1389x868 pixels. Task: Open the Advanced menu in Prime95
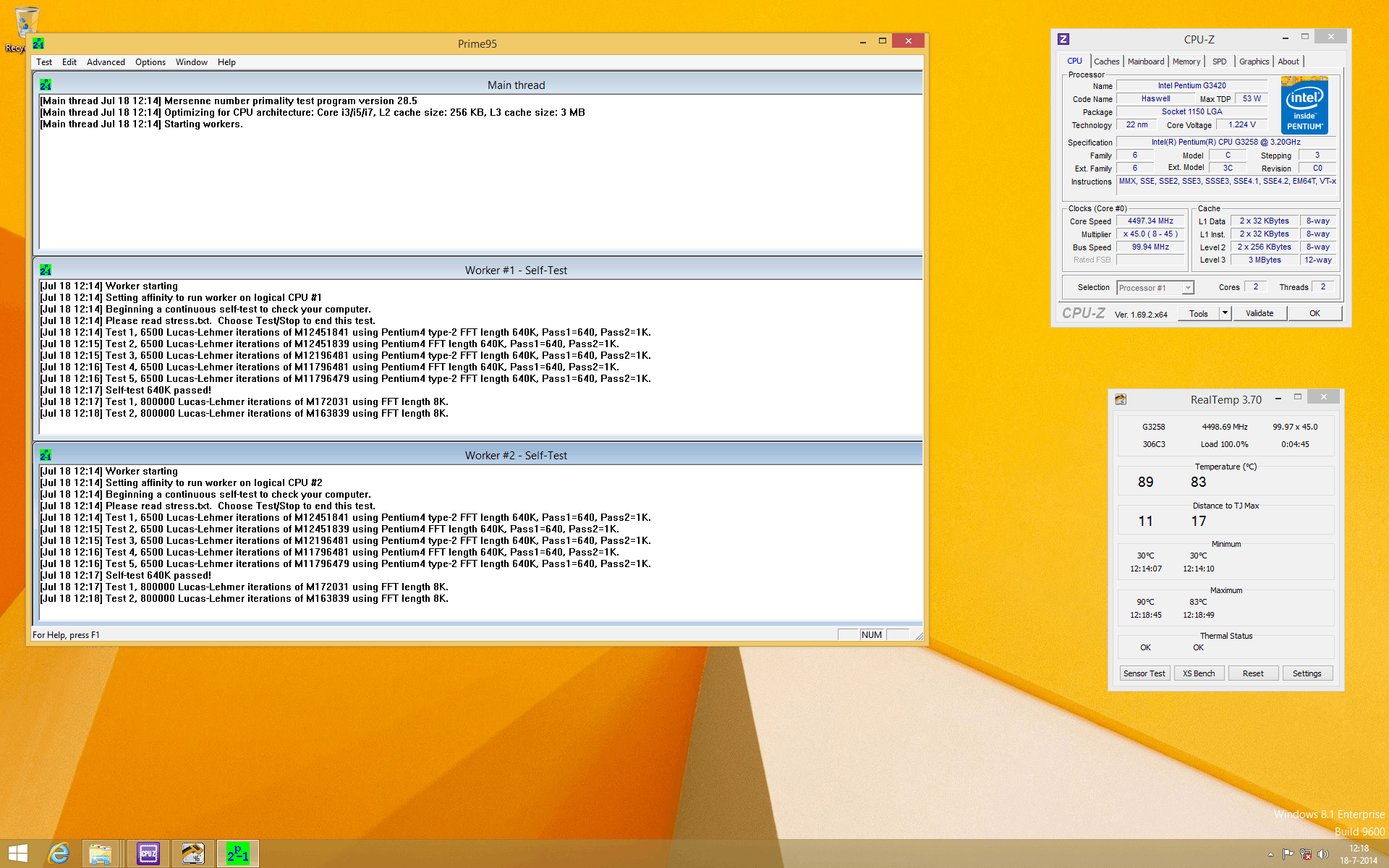point(106,62)
